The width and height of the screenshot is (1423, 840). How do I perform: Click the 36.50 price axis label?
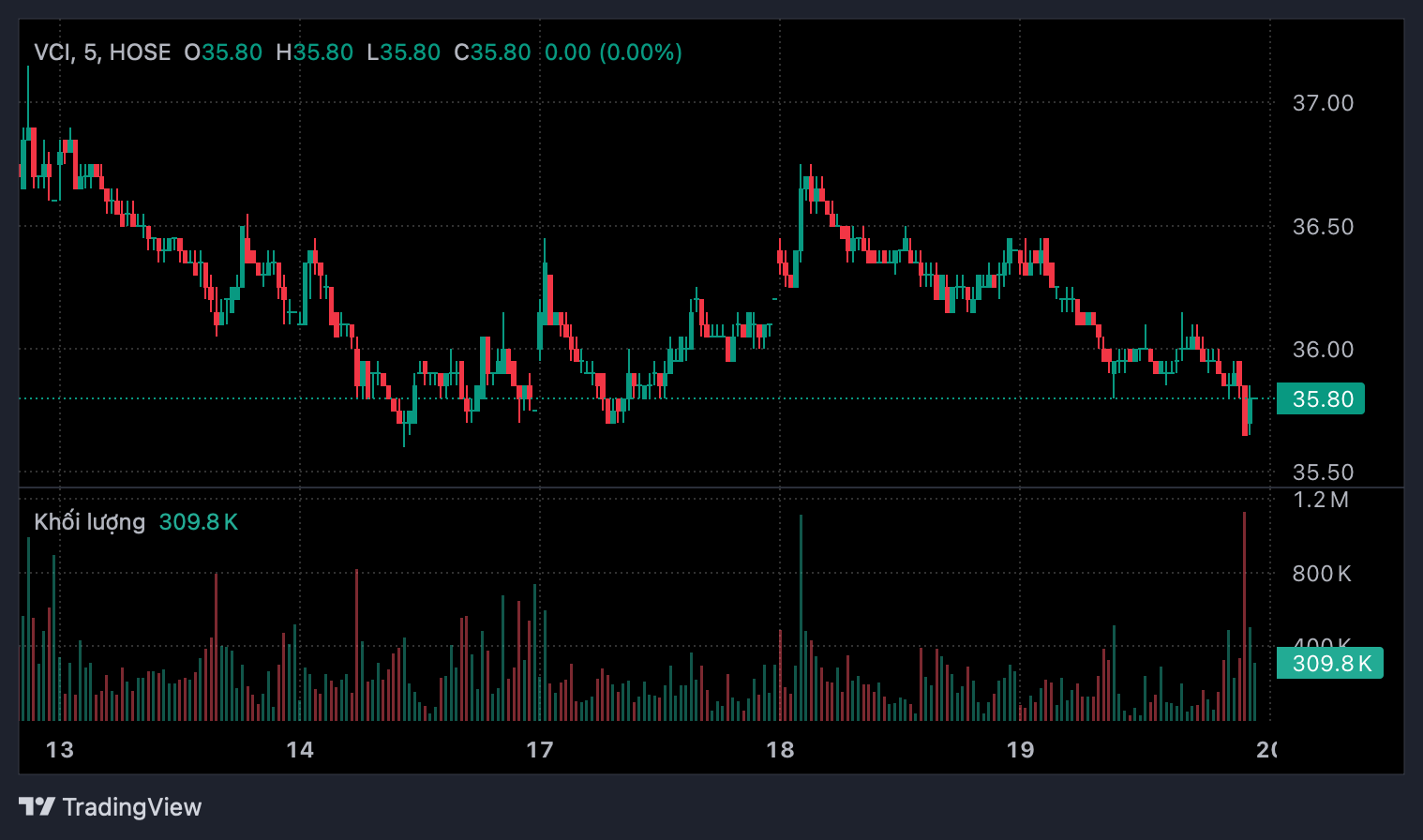1323,227
